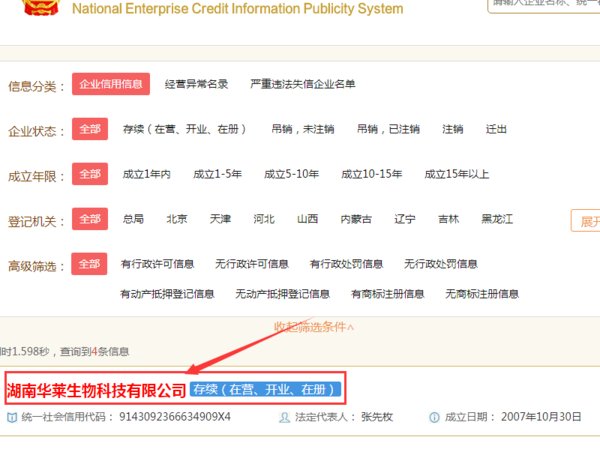The image size is (600, 449).
Task: Choose 吉林 registration authority
Action: (448, 219)
